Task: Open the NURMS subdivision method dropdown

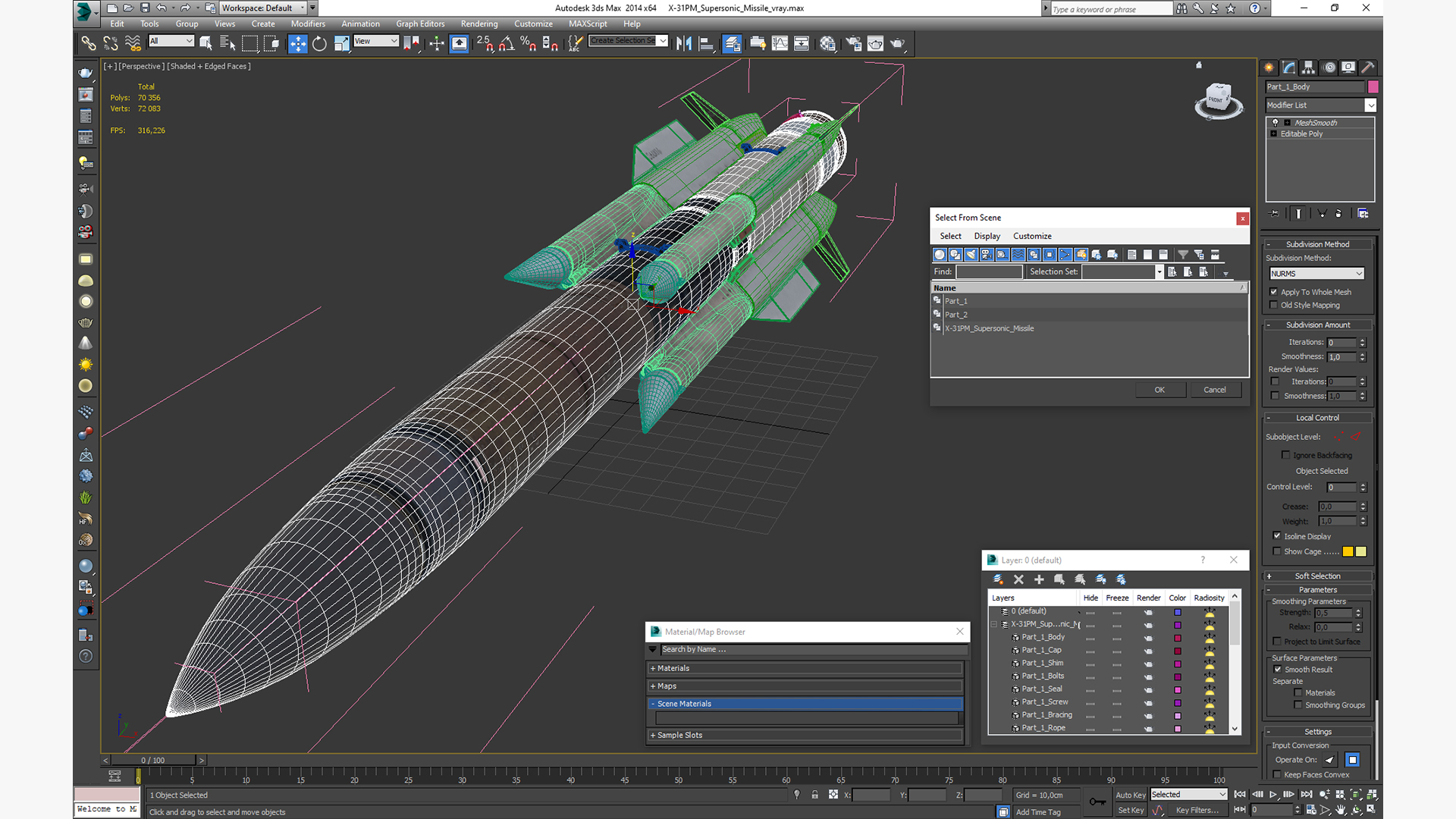Action: click(x=1316, y=274)
